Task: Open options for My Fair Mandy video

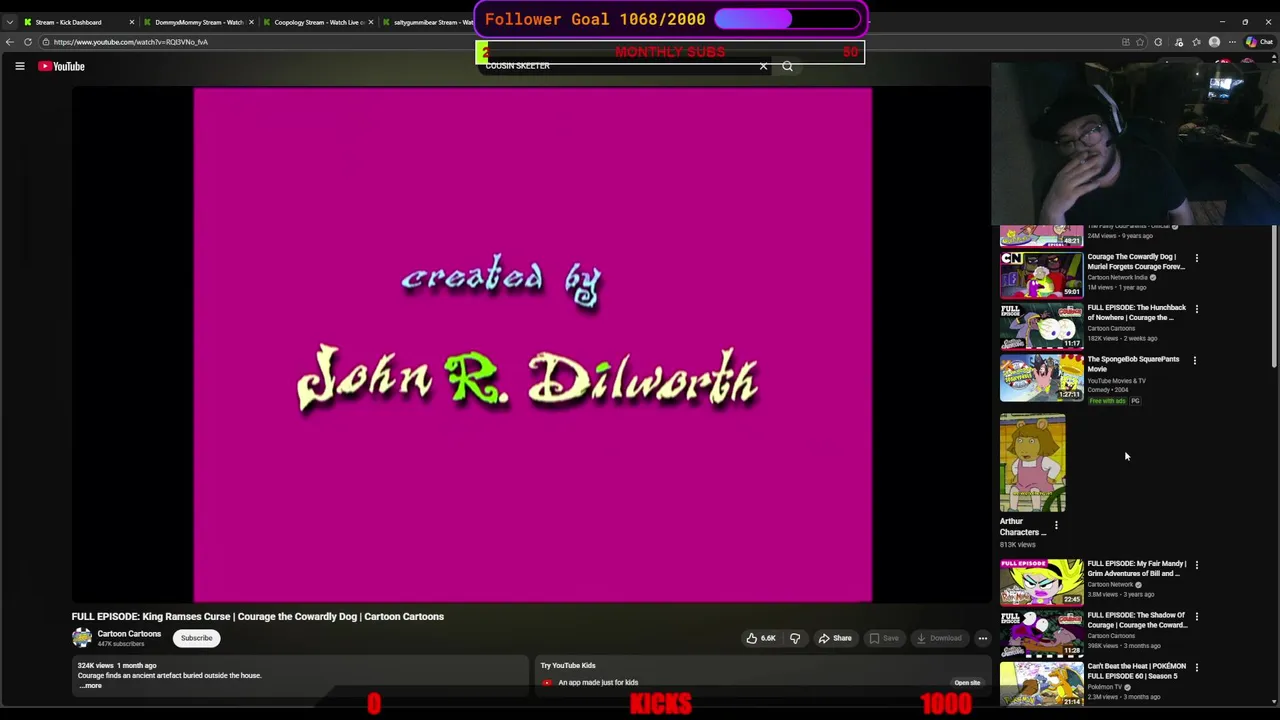Action: [x=1196, y=565]
